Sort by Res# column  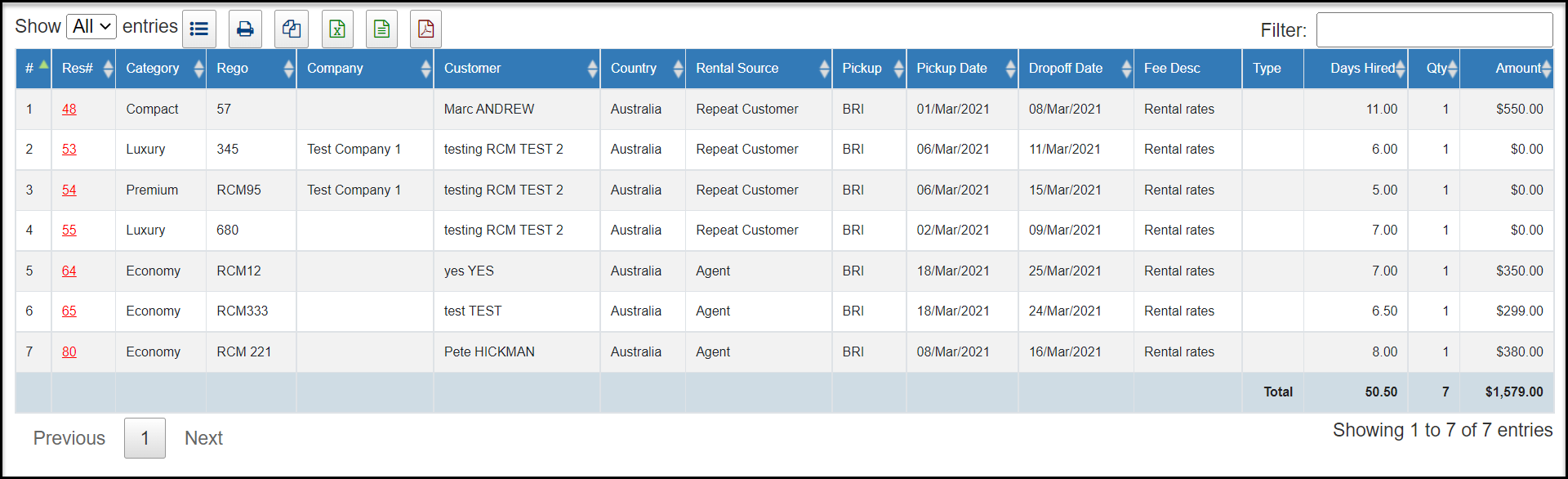tap(84, 69)
